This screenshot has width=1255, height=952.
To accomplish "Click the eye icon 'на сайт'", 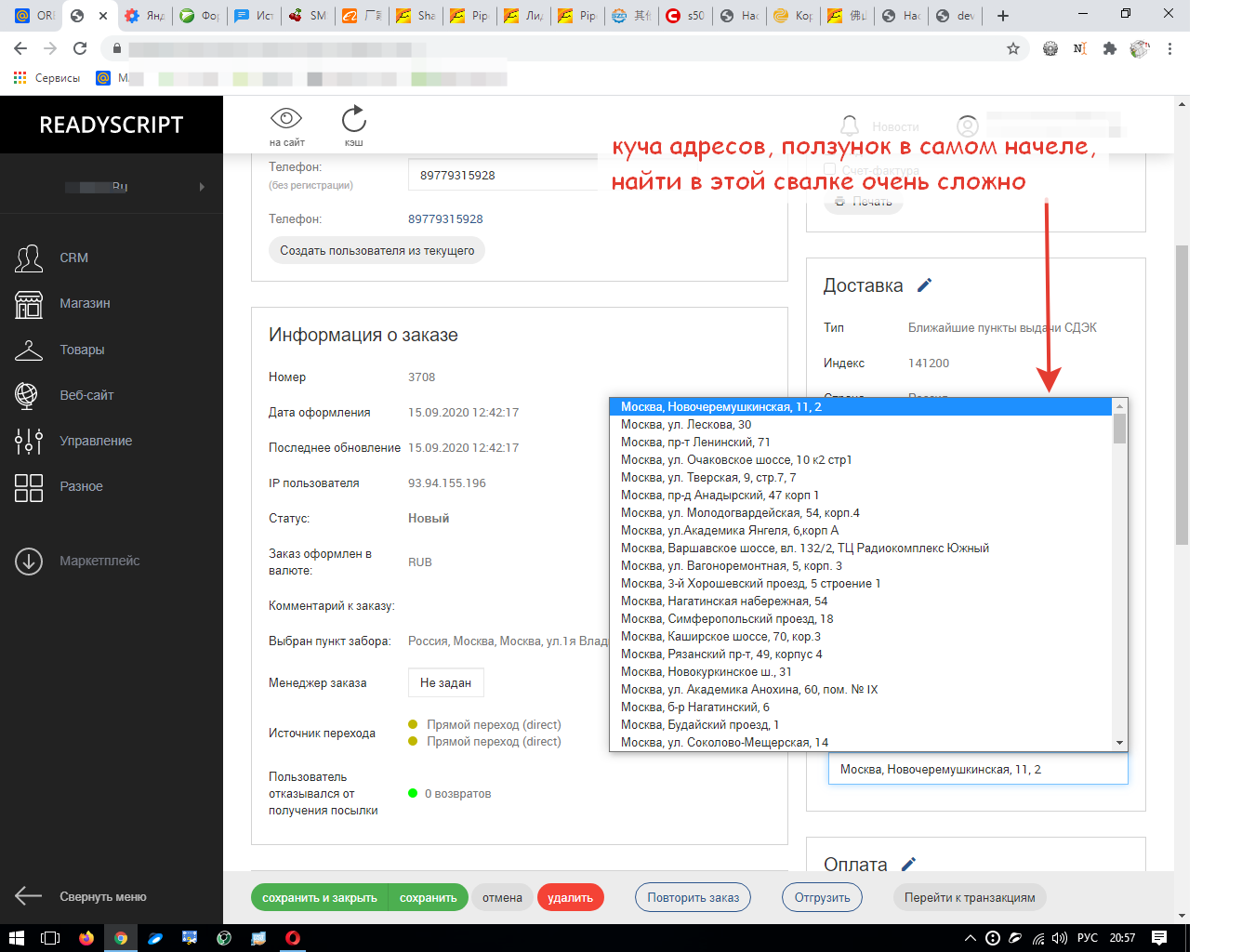I will pyautogui.click(x=286, y=119).
